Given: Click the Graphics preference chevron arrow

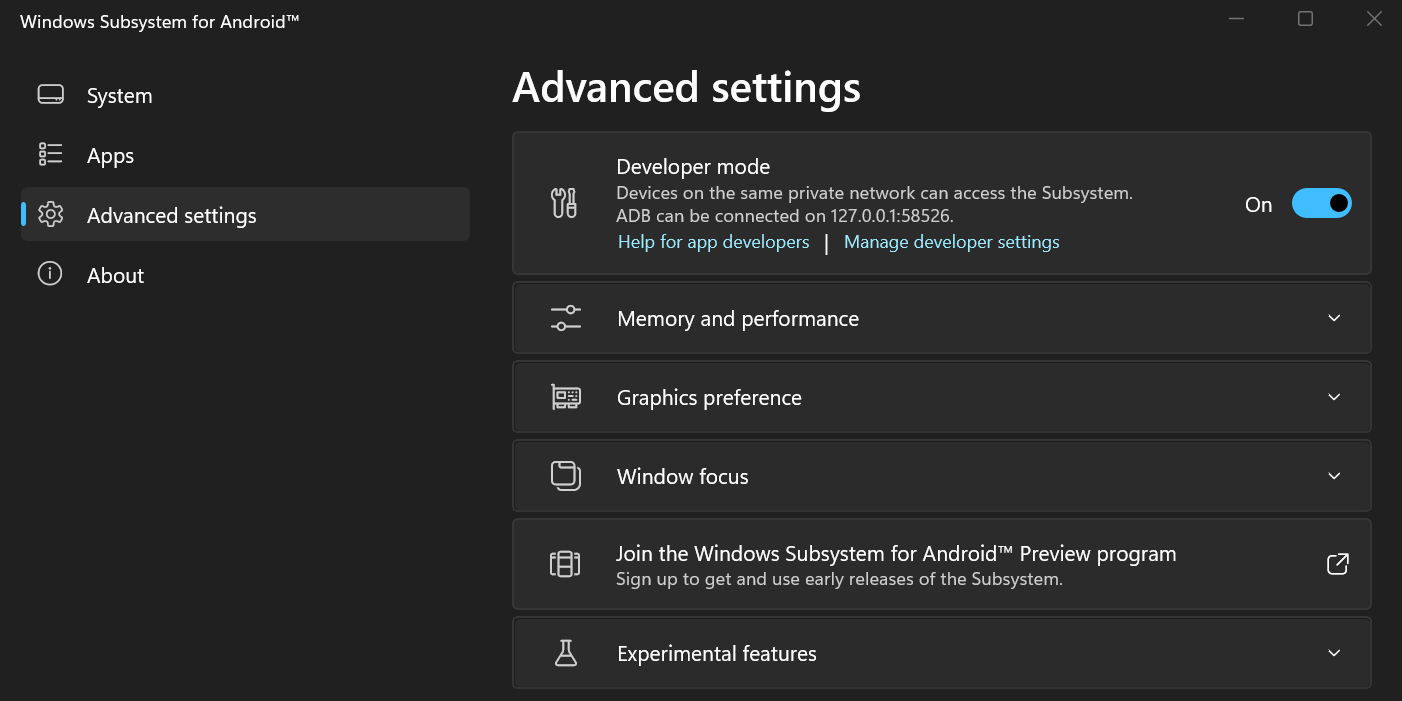Looking at the screenshot, I should (x=1334, y=397).
